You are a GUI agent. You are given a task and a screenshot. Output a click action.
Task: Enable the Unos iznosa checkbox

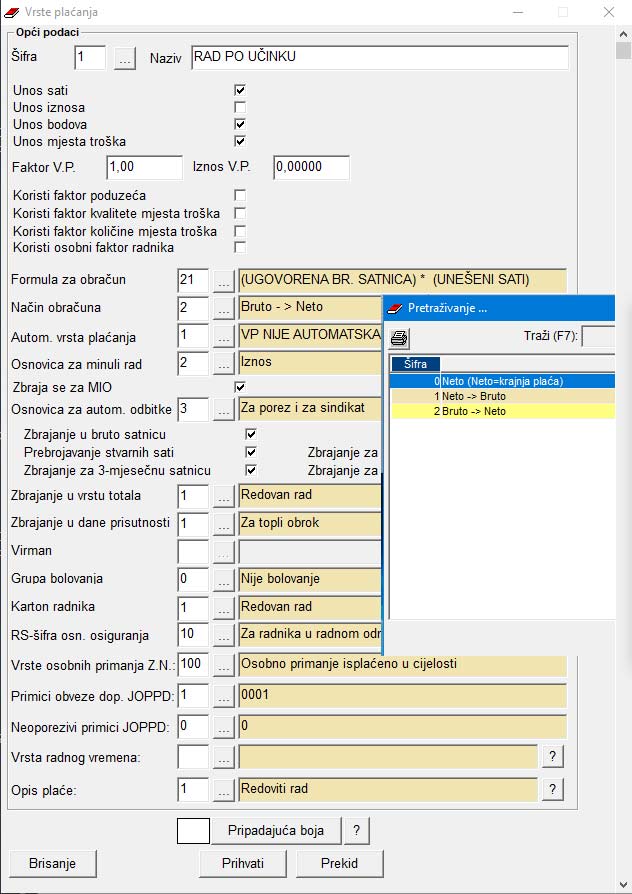[x=240, y=107]
